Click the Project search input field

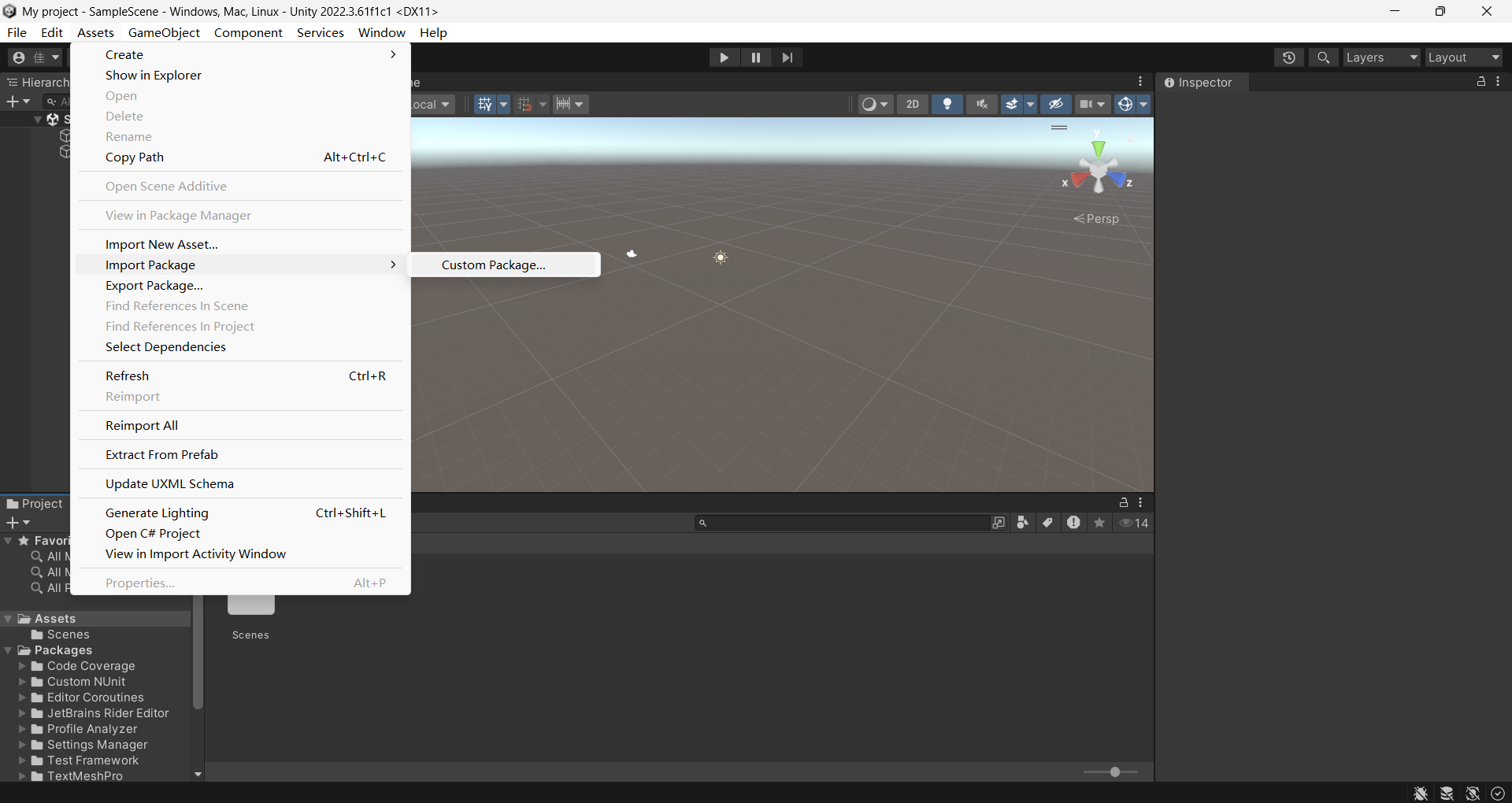pyautogui.click(x=842, y=523)
